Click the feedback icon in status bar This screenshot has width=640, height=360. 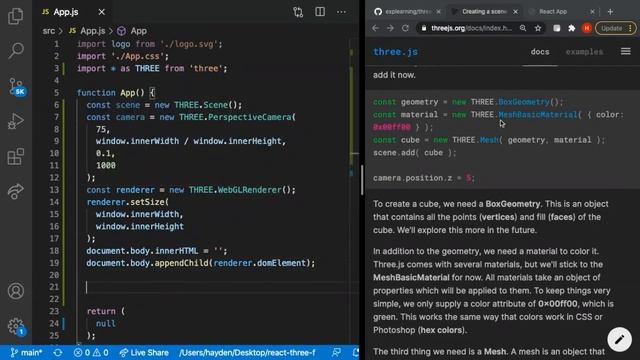pyautogui.click(x=336, y=352)
